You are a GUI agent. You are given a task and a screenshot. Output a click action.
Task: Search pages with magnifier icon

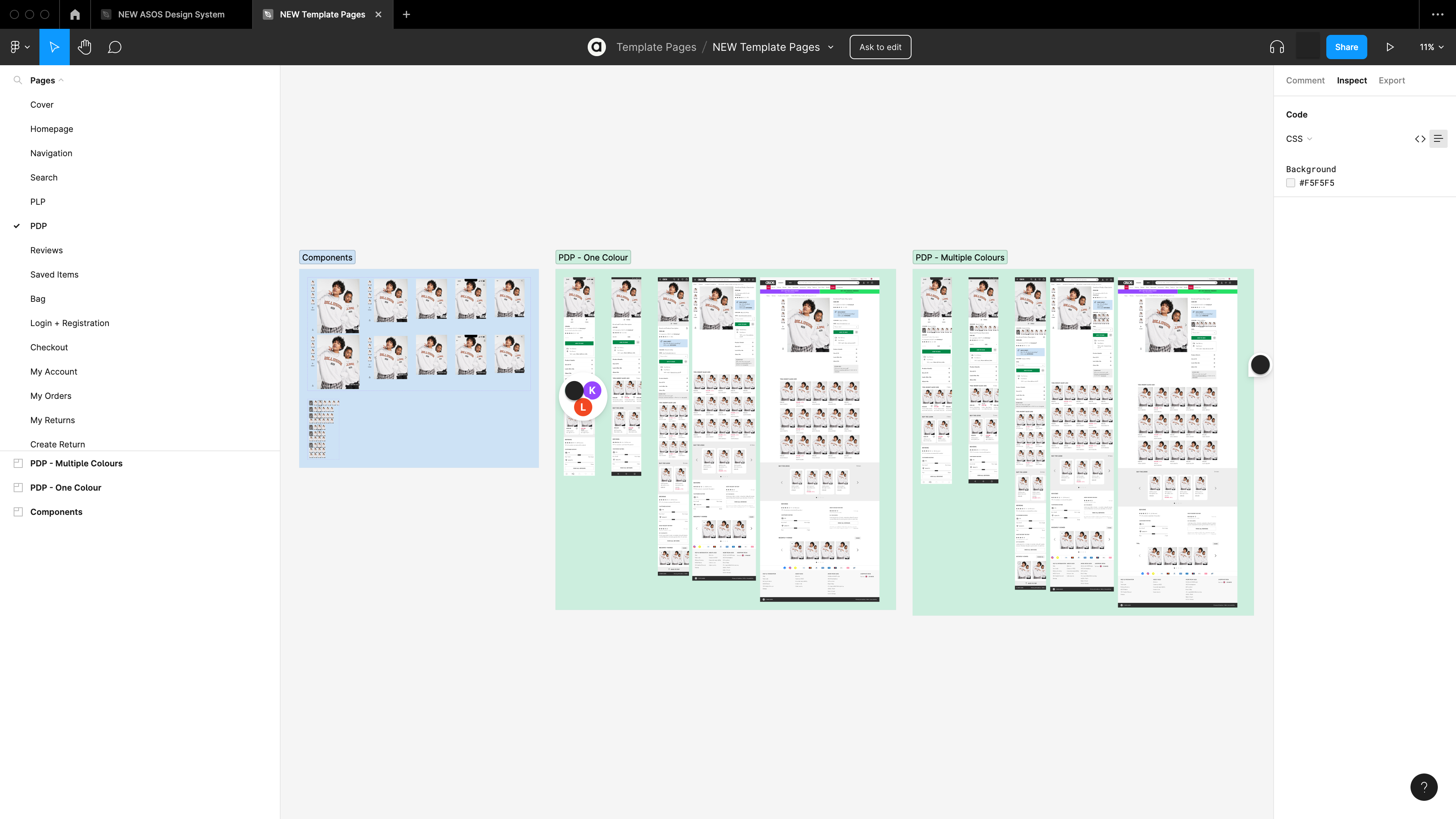(x=17, y=80)
